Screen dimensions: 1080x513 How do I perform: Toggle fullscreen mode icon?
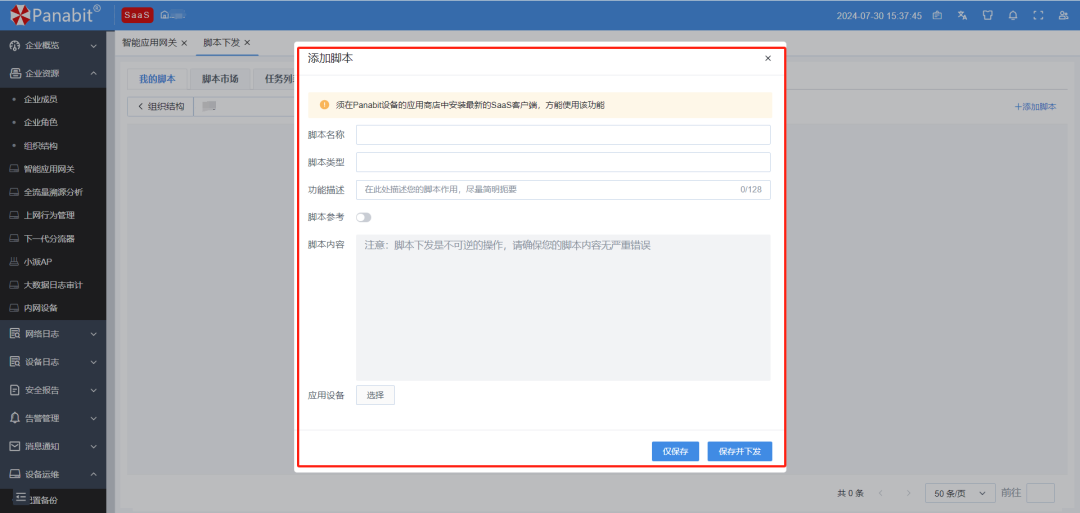pos(1038,15)
